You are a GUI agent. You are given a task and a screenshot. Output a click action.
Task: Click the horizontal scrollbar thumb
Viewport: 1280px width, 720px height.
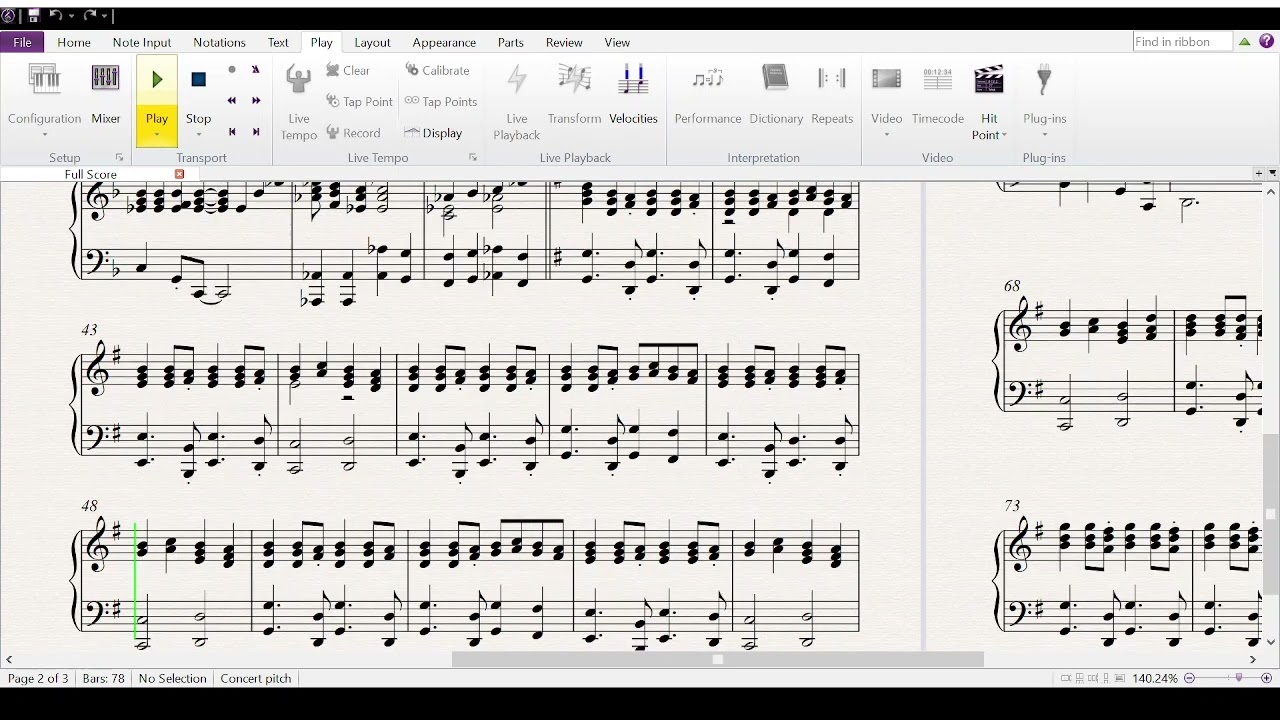coord(718,659)
